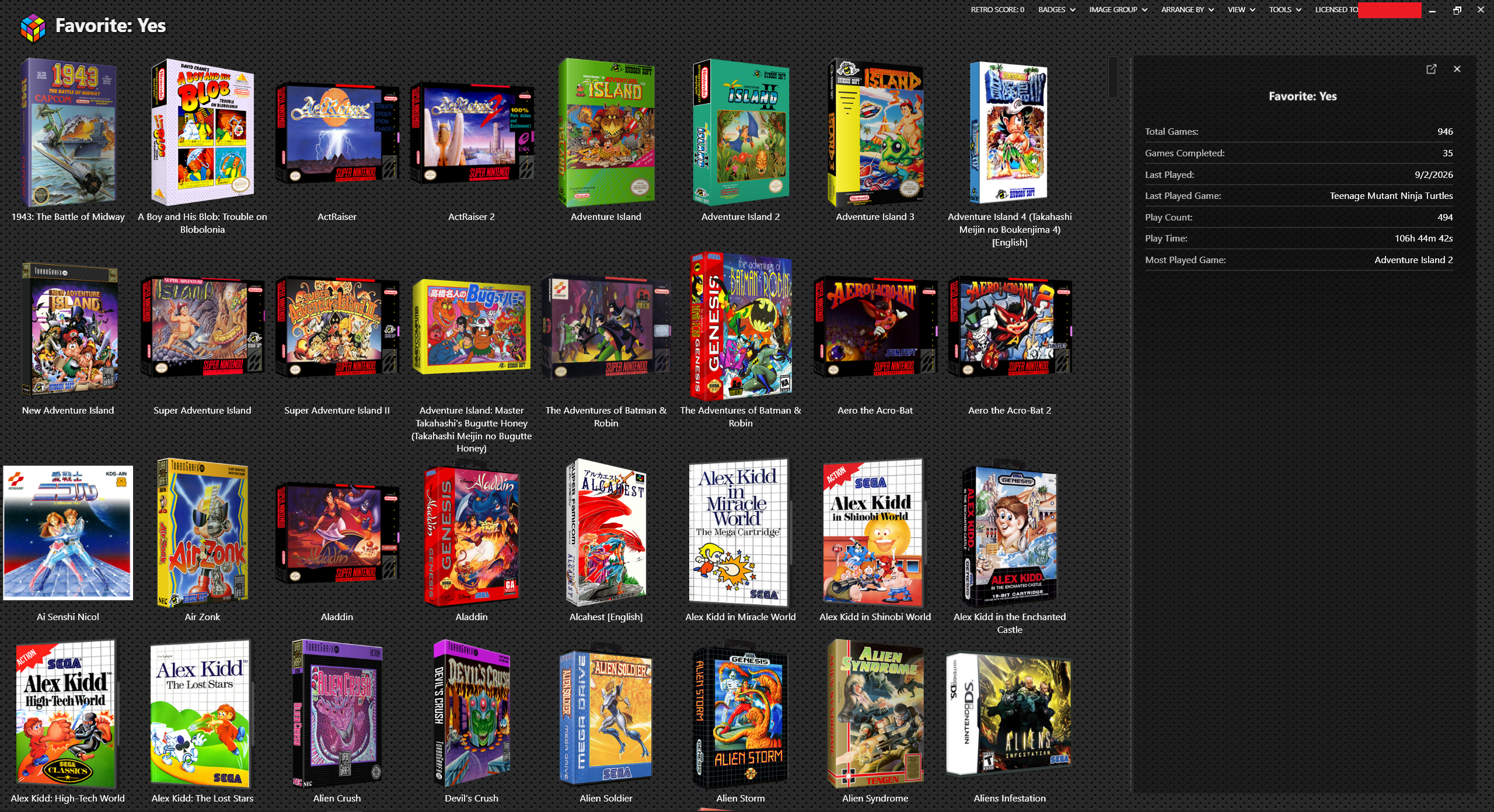Viewport: 1494px width, 812px height.
Task: Expand the Image Group dropdown
Action: (x=1118, y=9)
